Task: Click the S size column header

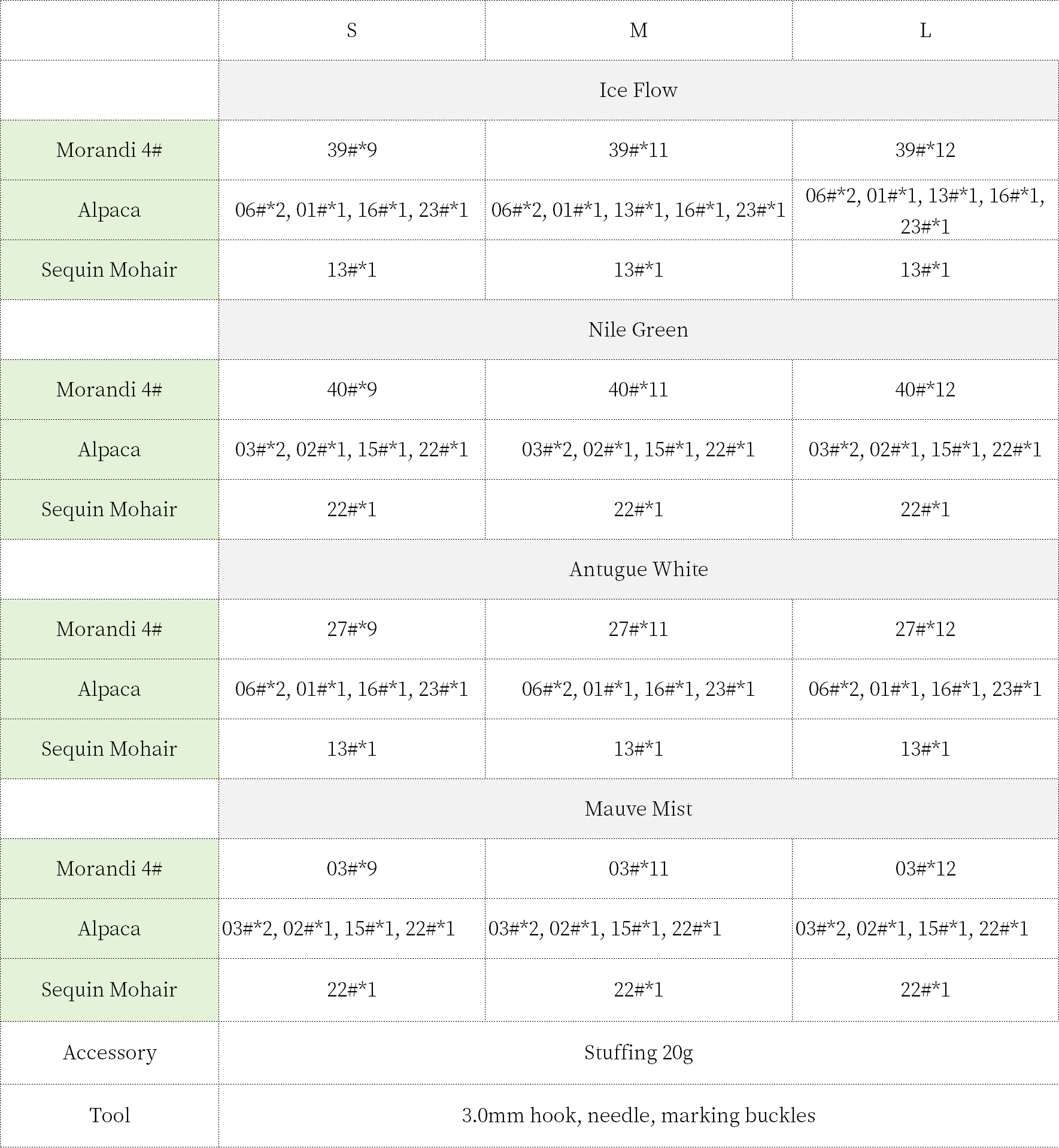Action: [x=351, y=30]
